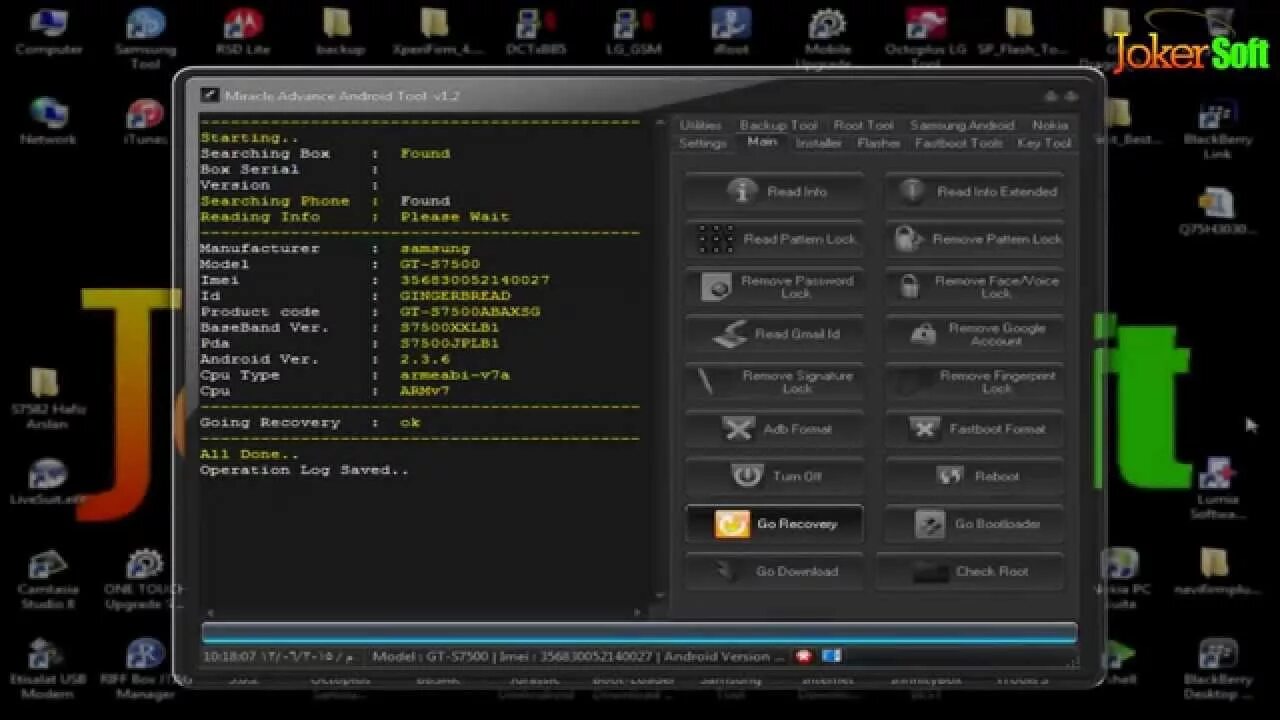Open Computer desktop icon
The width and height of the screenshot is (1280, 720).
coord(48,32)
